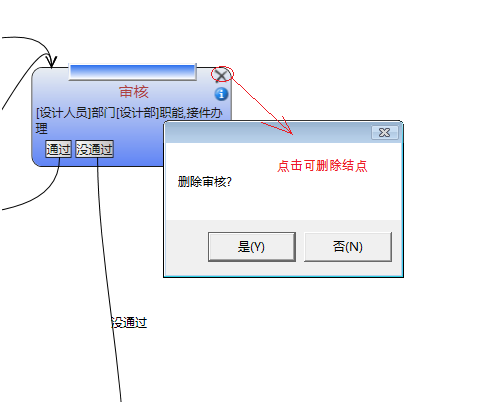494x404 pixels.
Task: Click 否(N) to cancel deletion
Action: coord(348,247)
